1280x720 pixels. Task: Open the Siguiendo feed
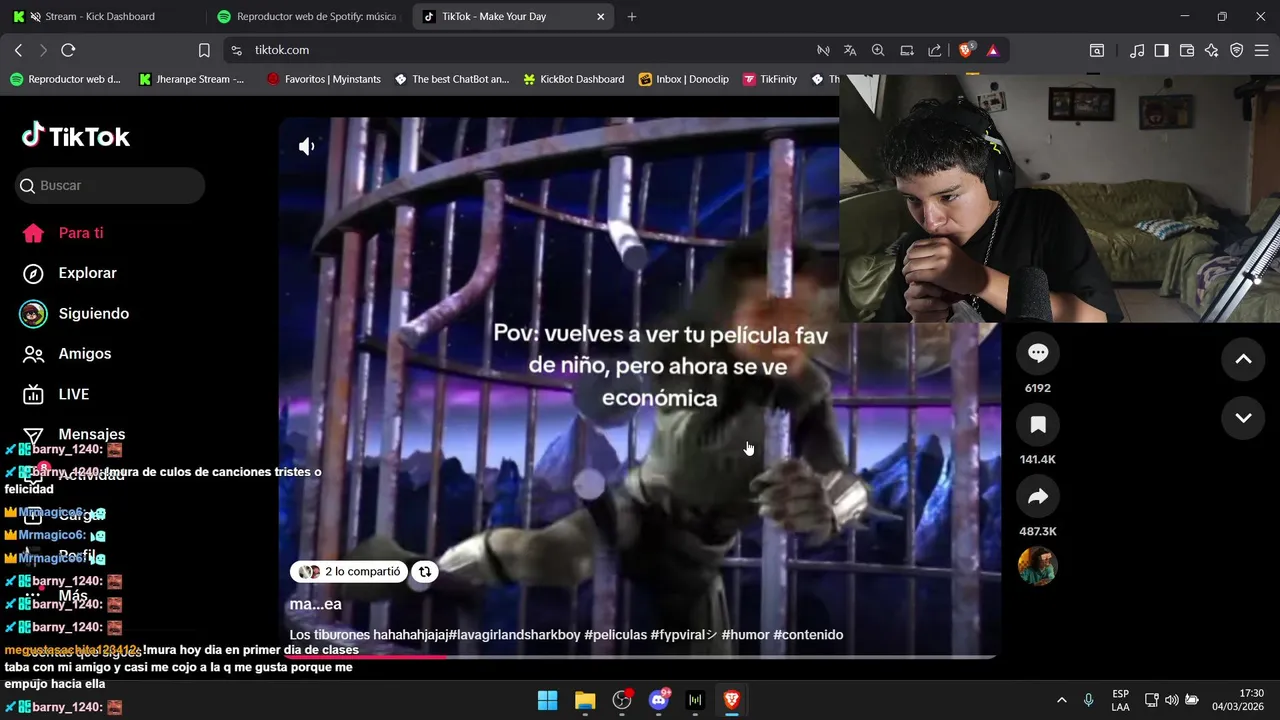[x=76, y=314]
